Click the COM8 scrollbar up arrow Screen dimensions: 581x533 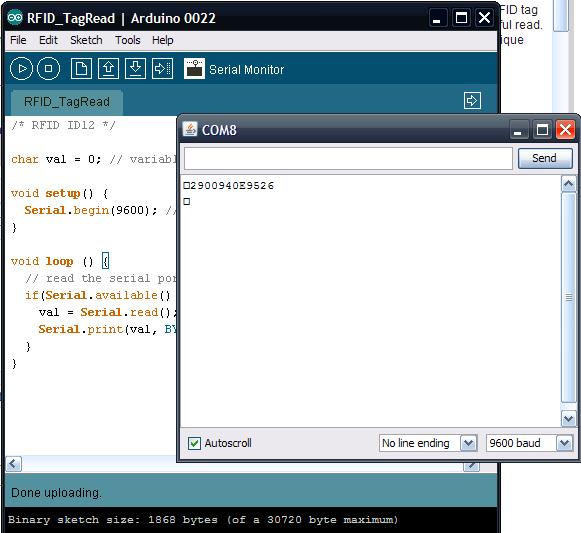click(x=569, y=184)
